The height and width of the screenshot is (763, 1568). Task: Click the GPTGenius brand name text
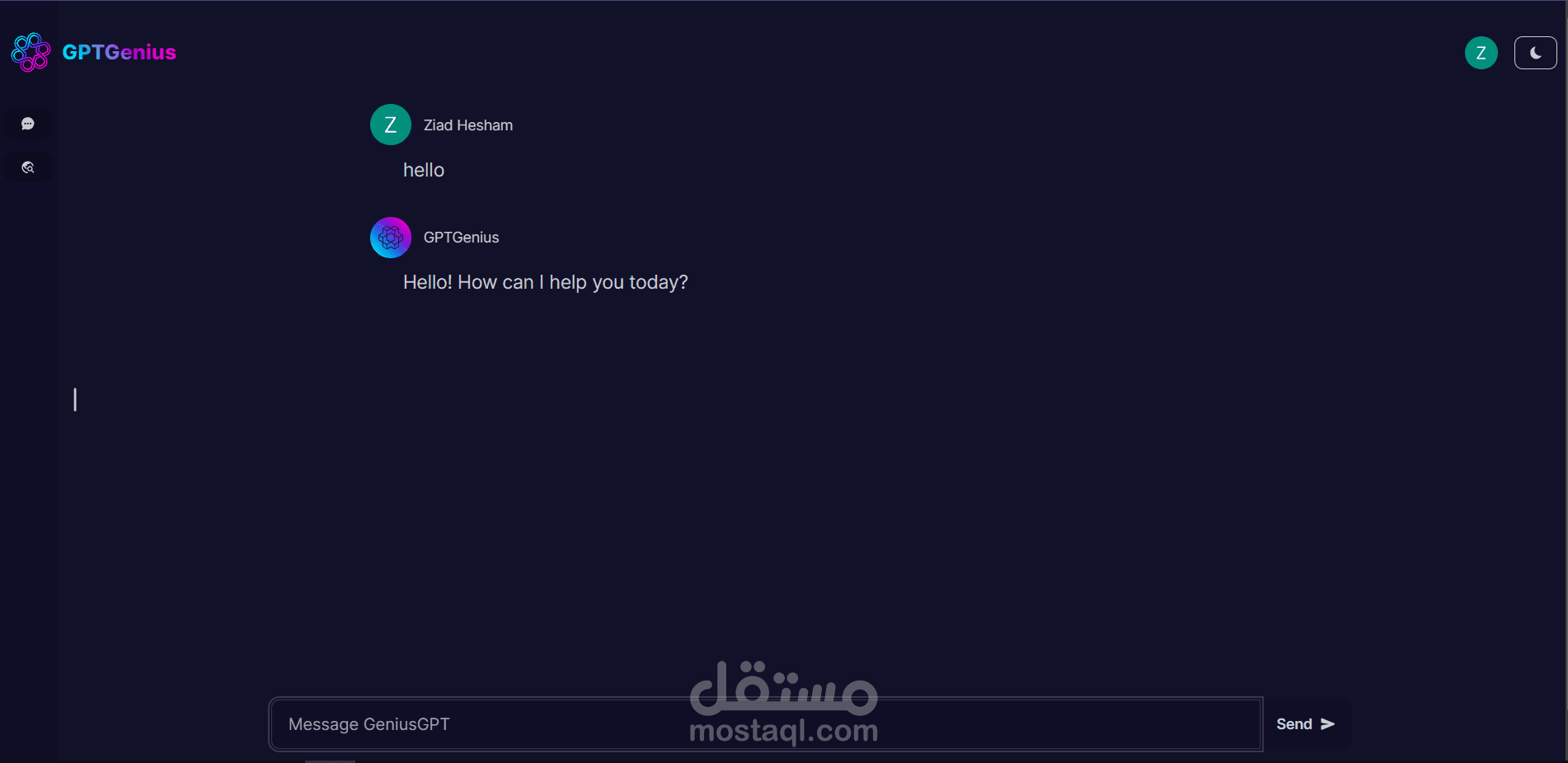120,52
